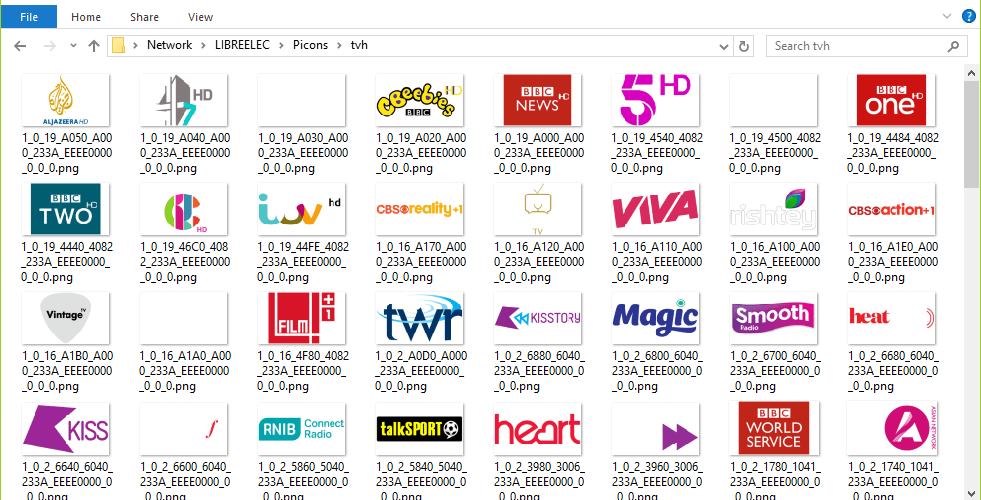This screenshot has width=981, height=500.
Task: Click the Network breadcrumb segment
Action: [x=170, y=45]
